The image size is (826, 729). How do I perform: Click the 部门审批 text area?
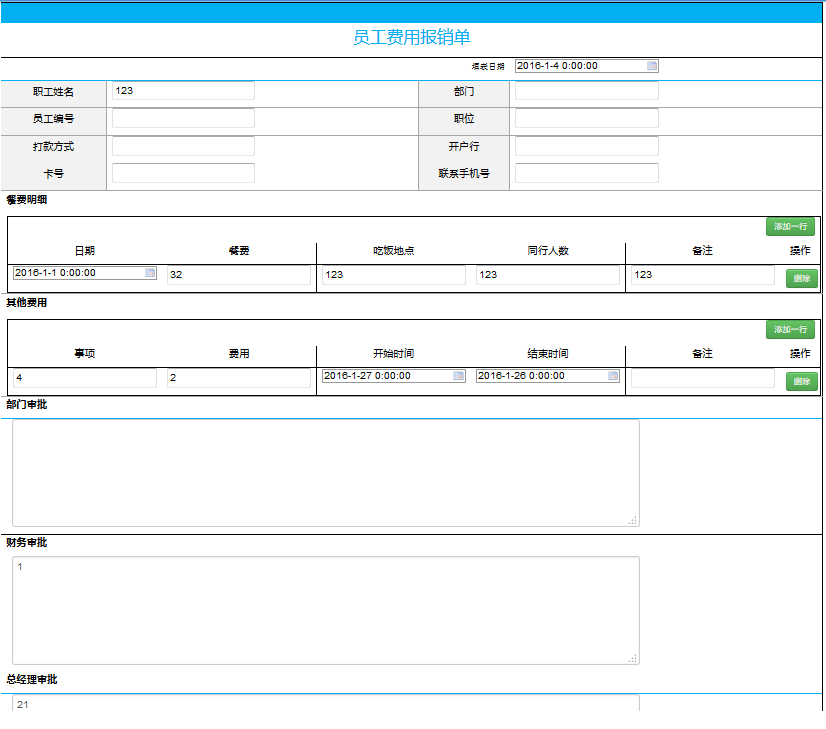325,472
